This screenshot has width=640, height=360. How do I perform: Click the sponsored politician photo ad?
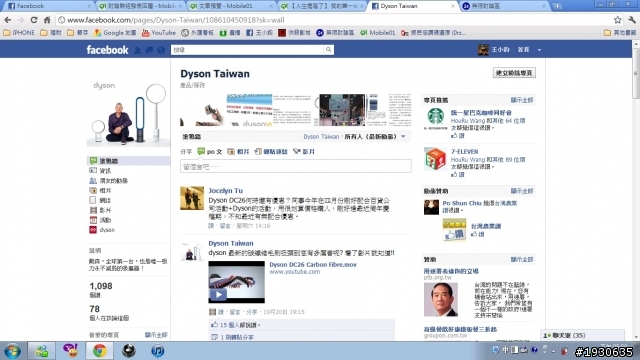coord(441,299)
